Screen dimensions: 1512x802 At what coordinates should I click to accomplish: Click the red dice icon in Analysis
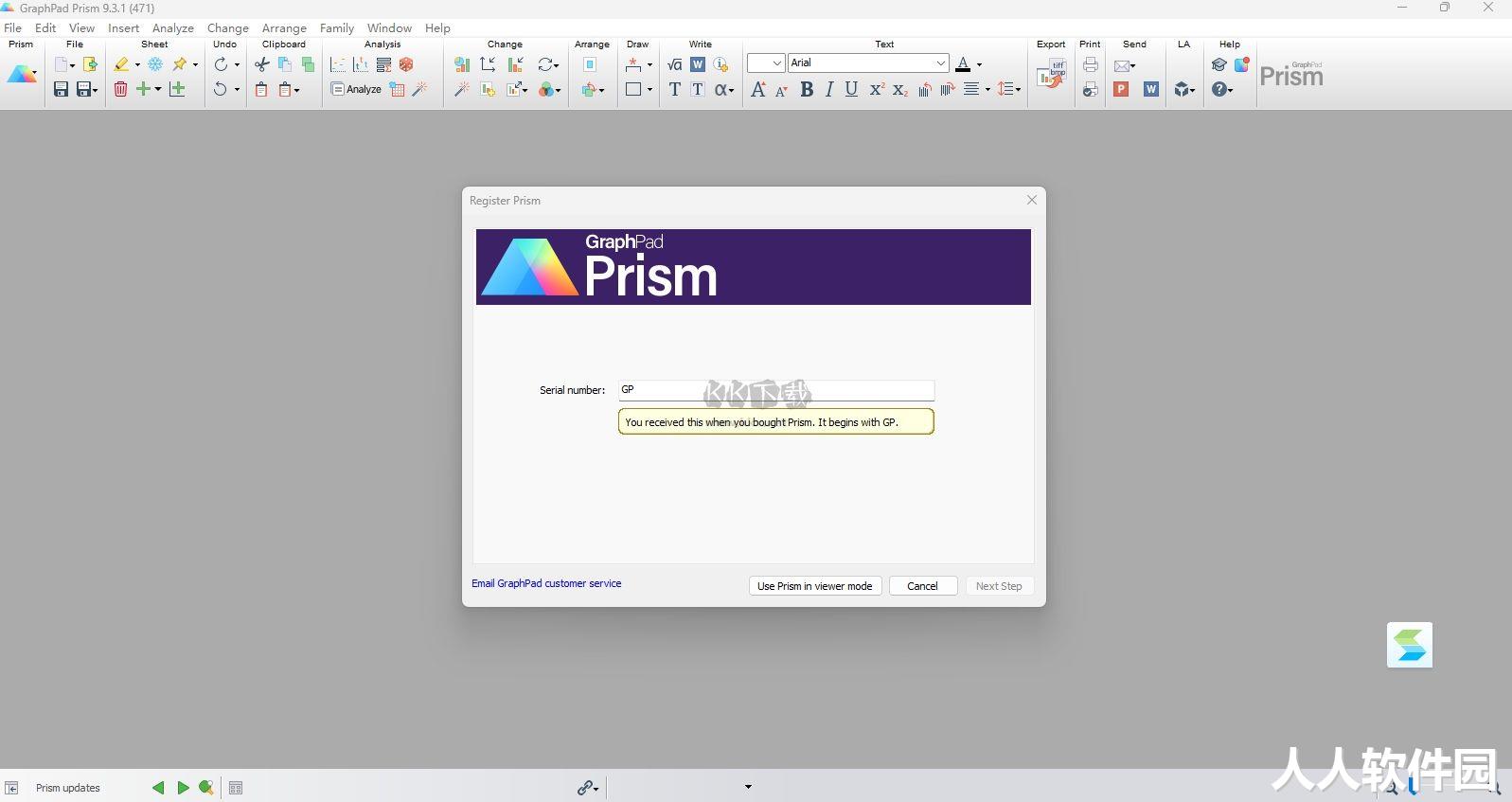click(406, 64)
